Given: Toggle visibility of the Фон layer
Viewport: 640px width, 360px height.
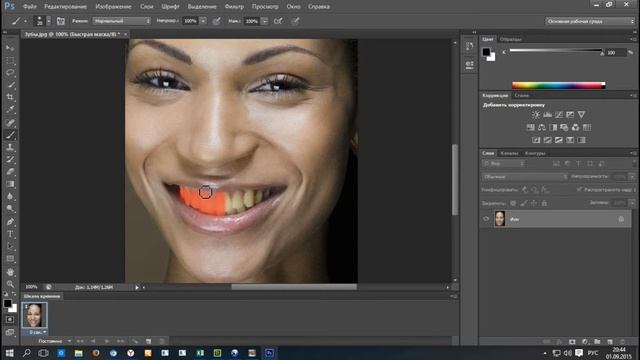Looking at the screenshot, I should click(x=486, y=219).
